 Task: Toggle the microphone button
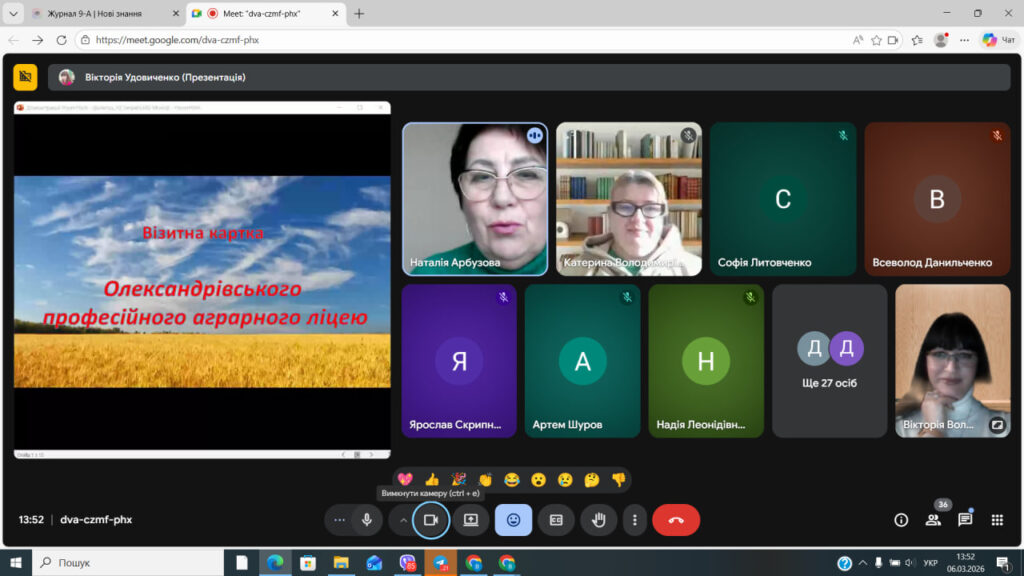(367, 520)
